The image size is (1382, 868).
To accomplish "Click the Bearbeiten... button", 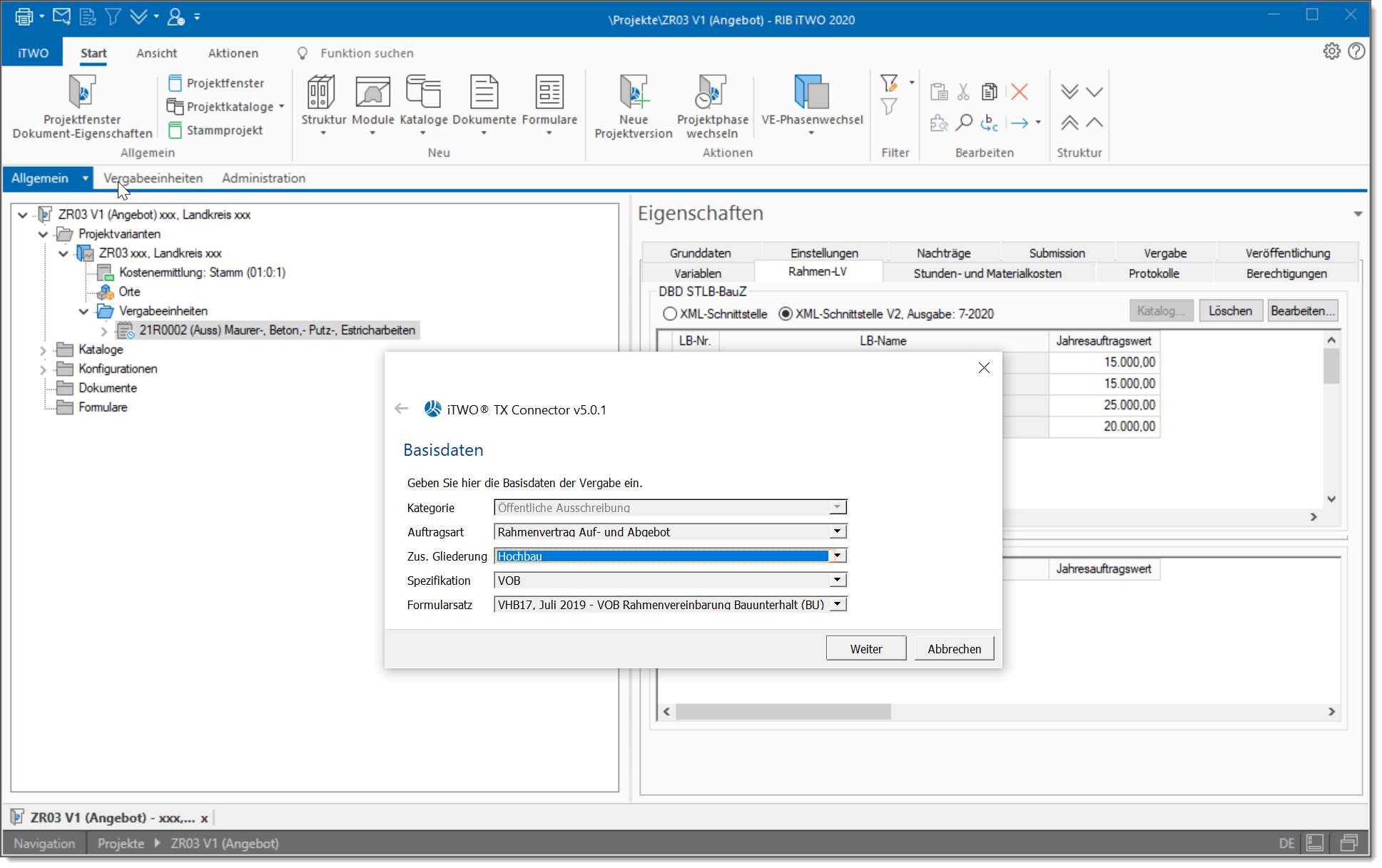I will pyautogui.click(x=1302, y=311).
